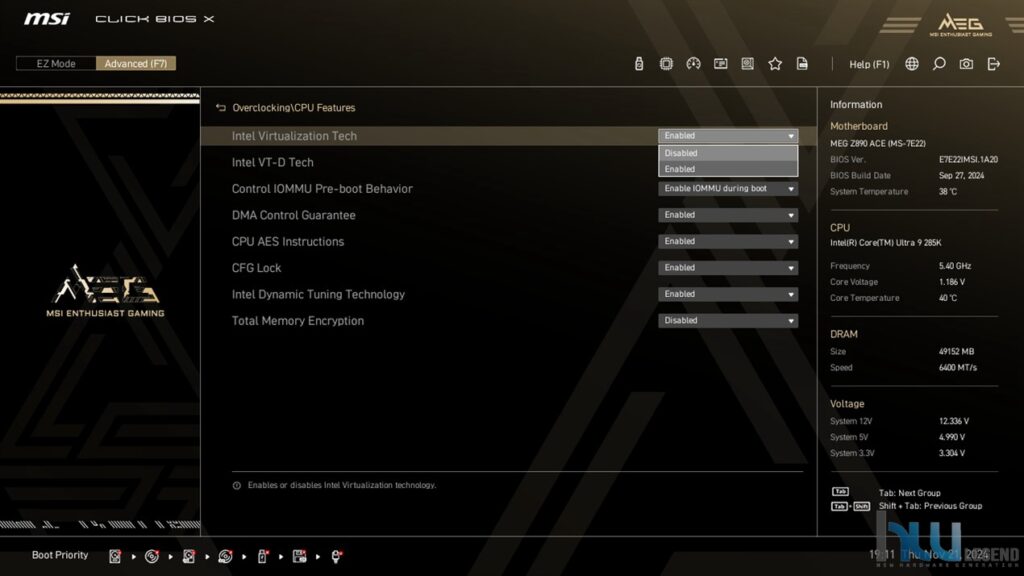Click the 49152 MB DRAM size value

click(x=956, y=351)
